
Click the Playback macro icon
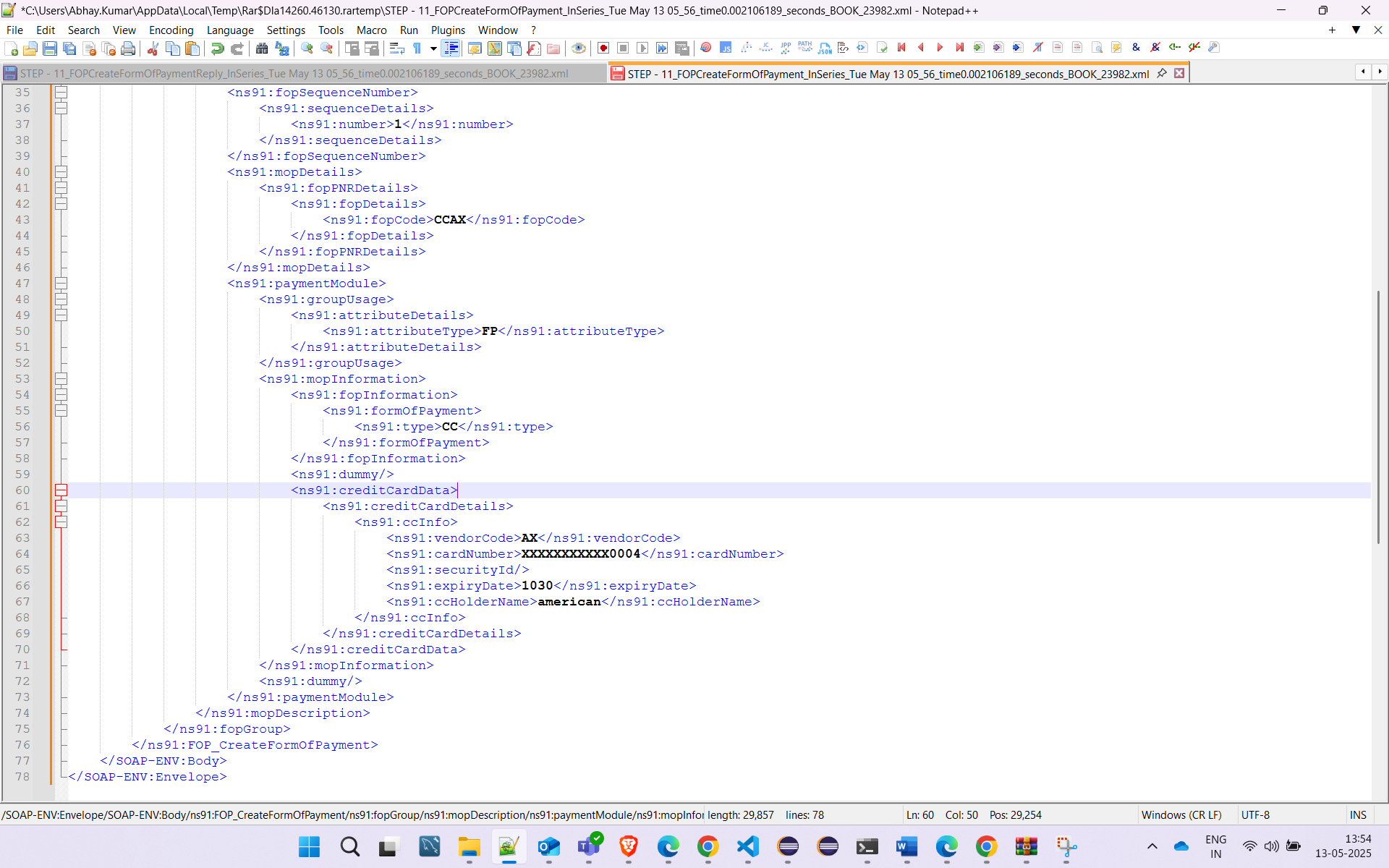(642, 48)
